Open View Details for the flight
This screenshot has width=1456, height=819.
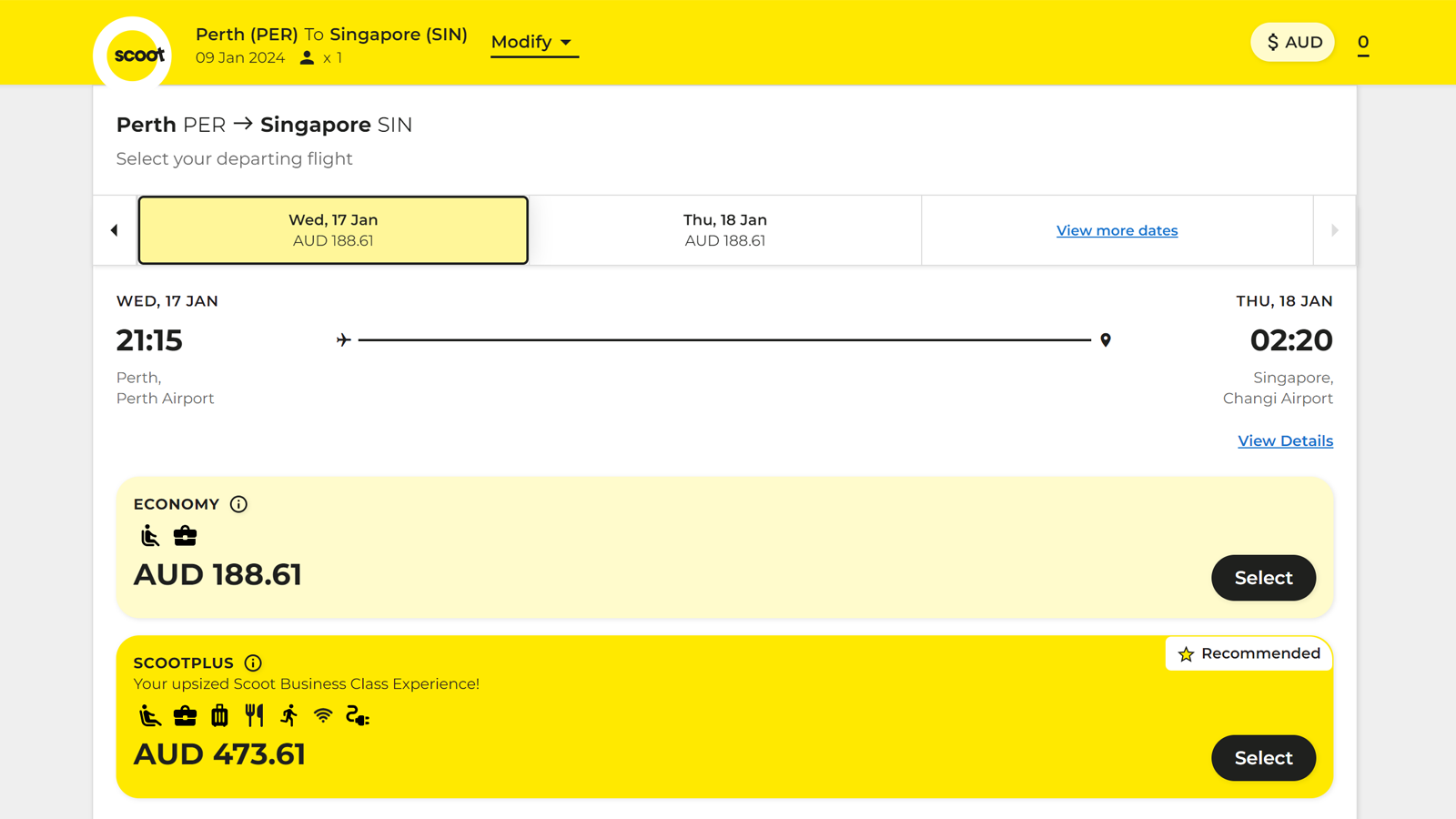(x=1285, y=441)
